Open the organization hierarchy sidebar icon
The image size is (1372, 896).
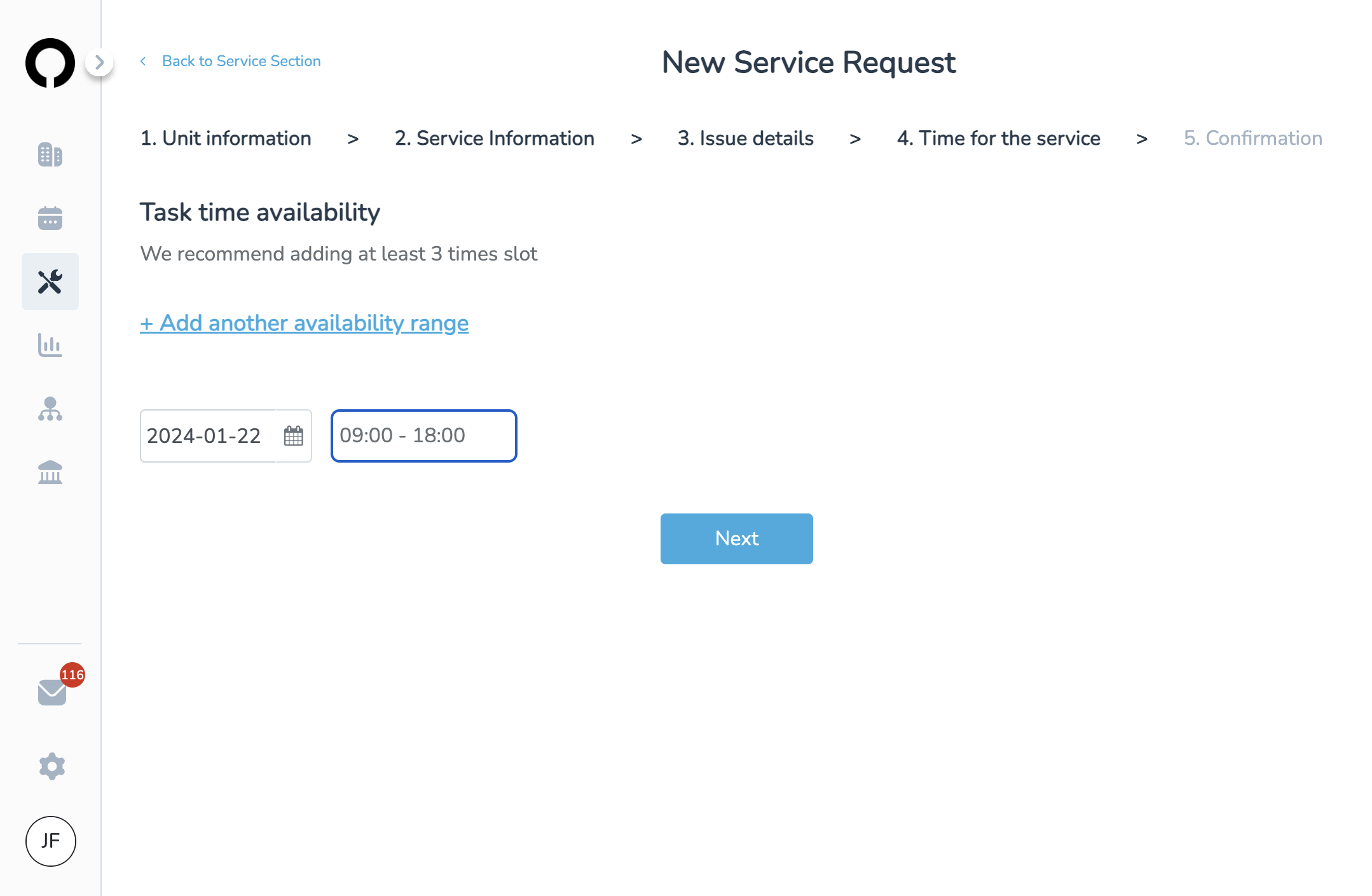[x=50, y=409]
